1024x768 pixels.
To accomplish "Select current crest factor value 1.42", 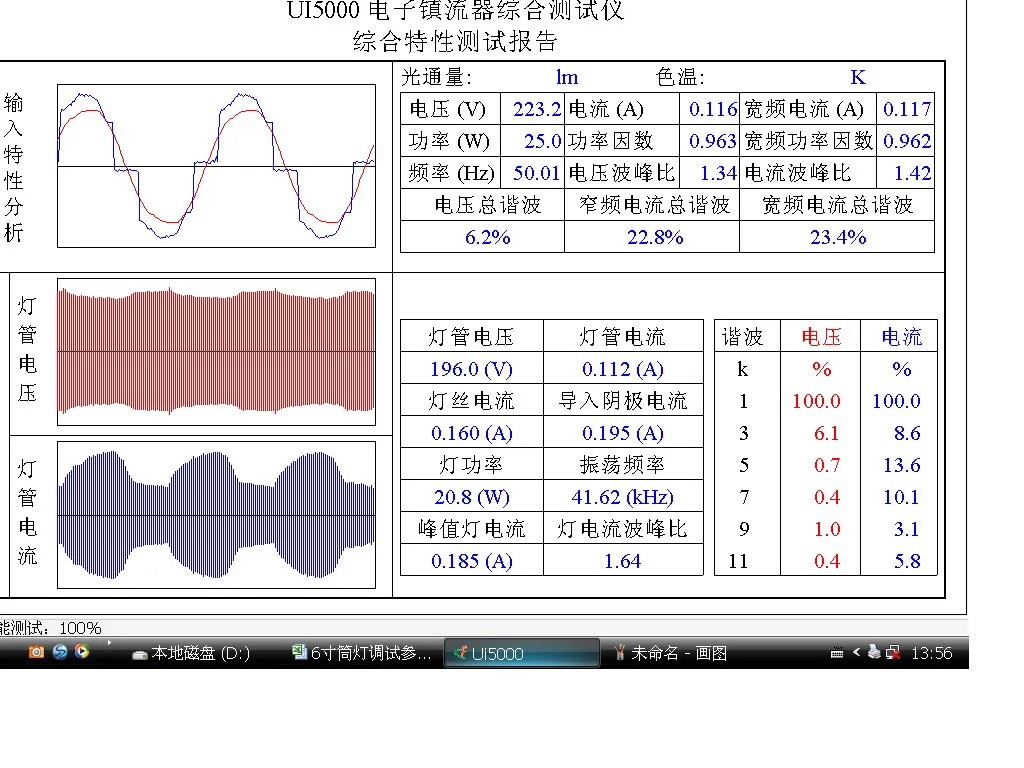I will tap(912, 173).
